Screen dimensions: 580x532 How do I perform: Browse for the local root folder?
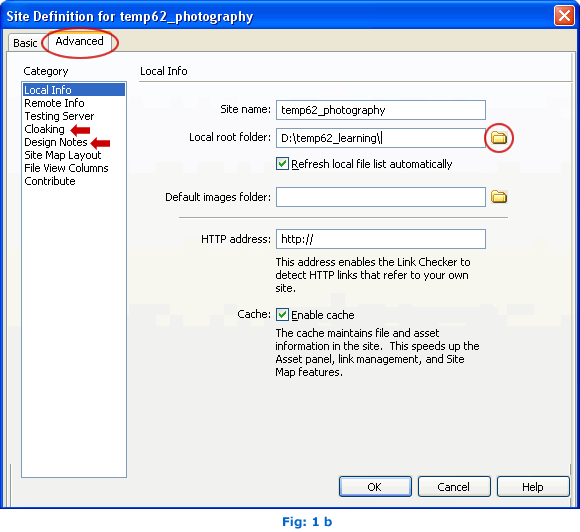pyautogui.click(x=499, y=138)
